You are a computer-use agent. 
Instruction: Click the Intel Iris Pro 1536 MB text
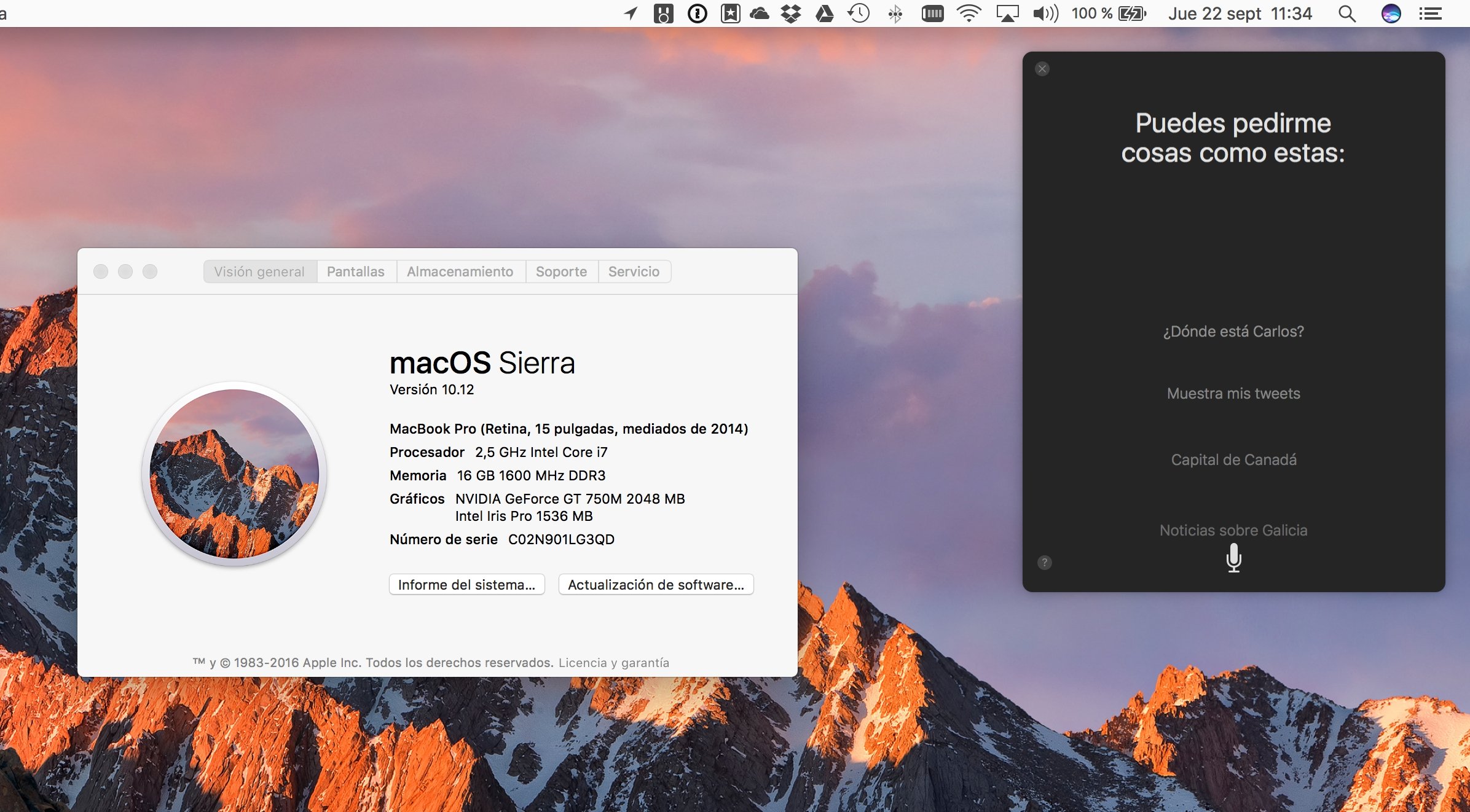point(524,516)
